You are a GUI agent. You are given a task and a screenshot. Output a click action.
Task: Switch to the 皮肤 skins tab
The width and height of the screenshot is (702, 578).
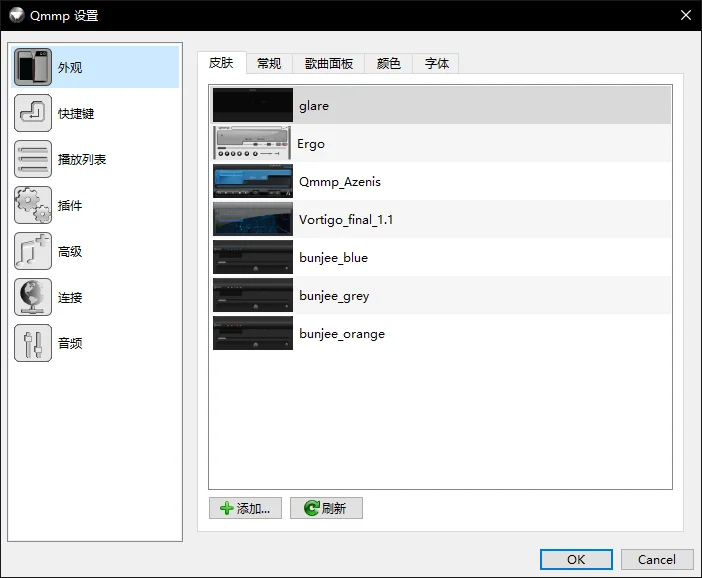222,63
